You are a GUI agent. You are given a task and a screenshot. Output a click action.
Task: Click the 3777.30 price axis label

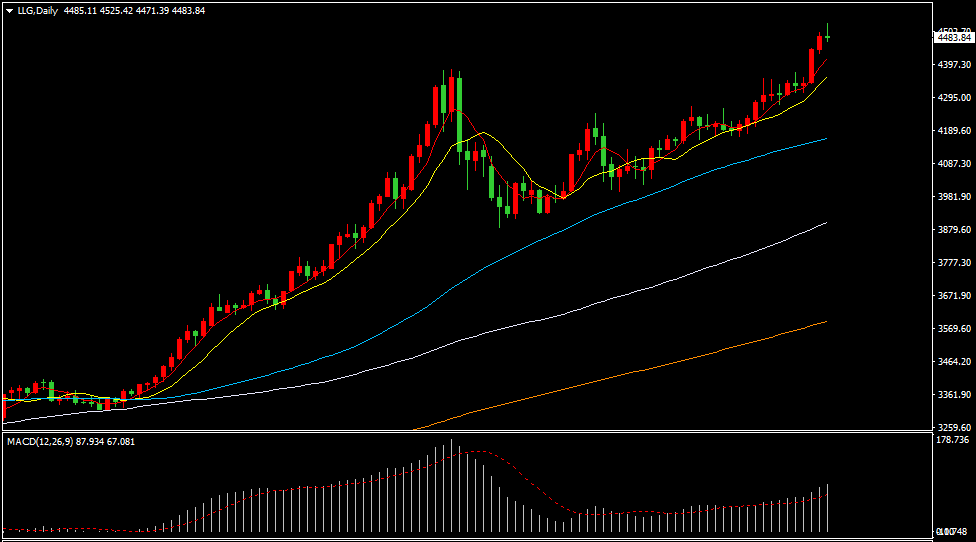(954, 263)
